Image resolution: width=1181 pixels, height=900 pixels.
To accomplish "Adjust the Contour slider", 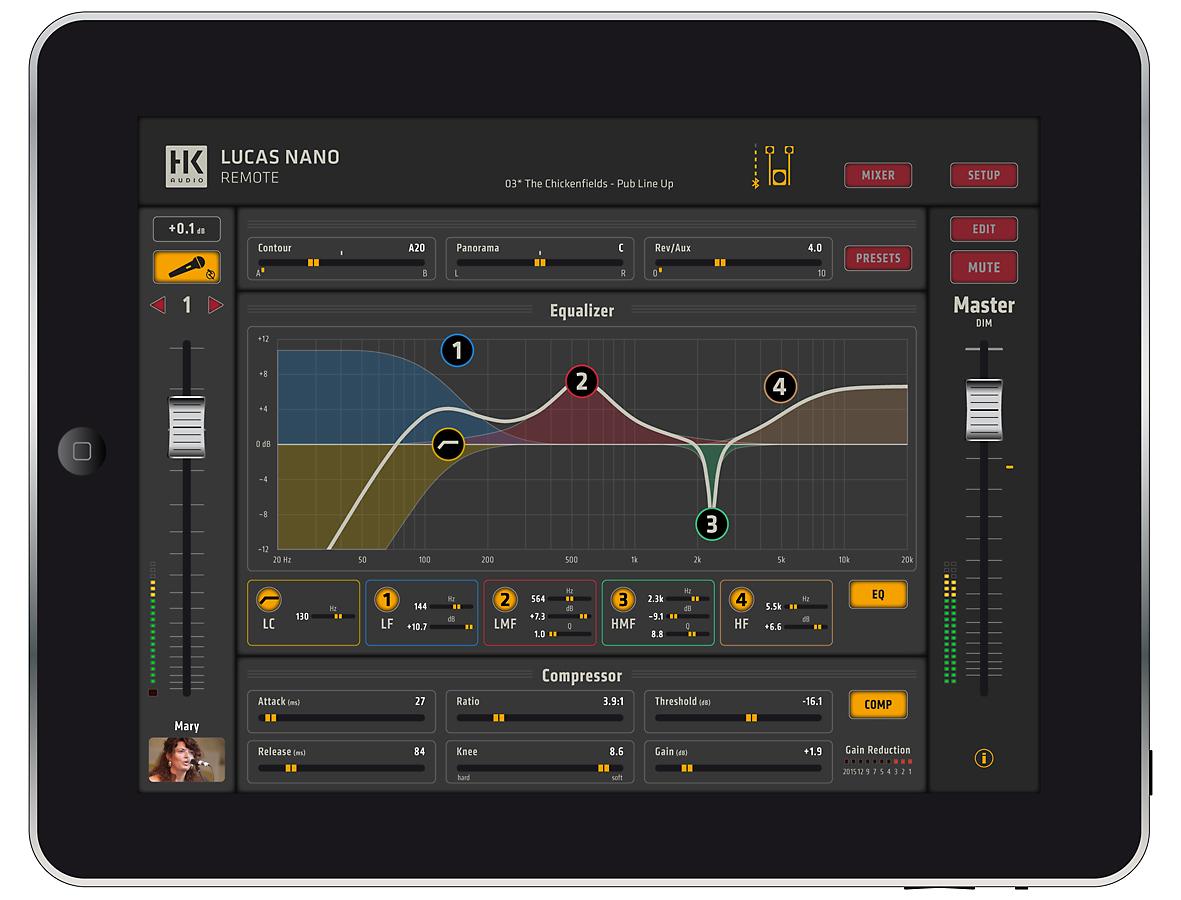I will 342,263.
